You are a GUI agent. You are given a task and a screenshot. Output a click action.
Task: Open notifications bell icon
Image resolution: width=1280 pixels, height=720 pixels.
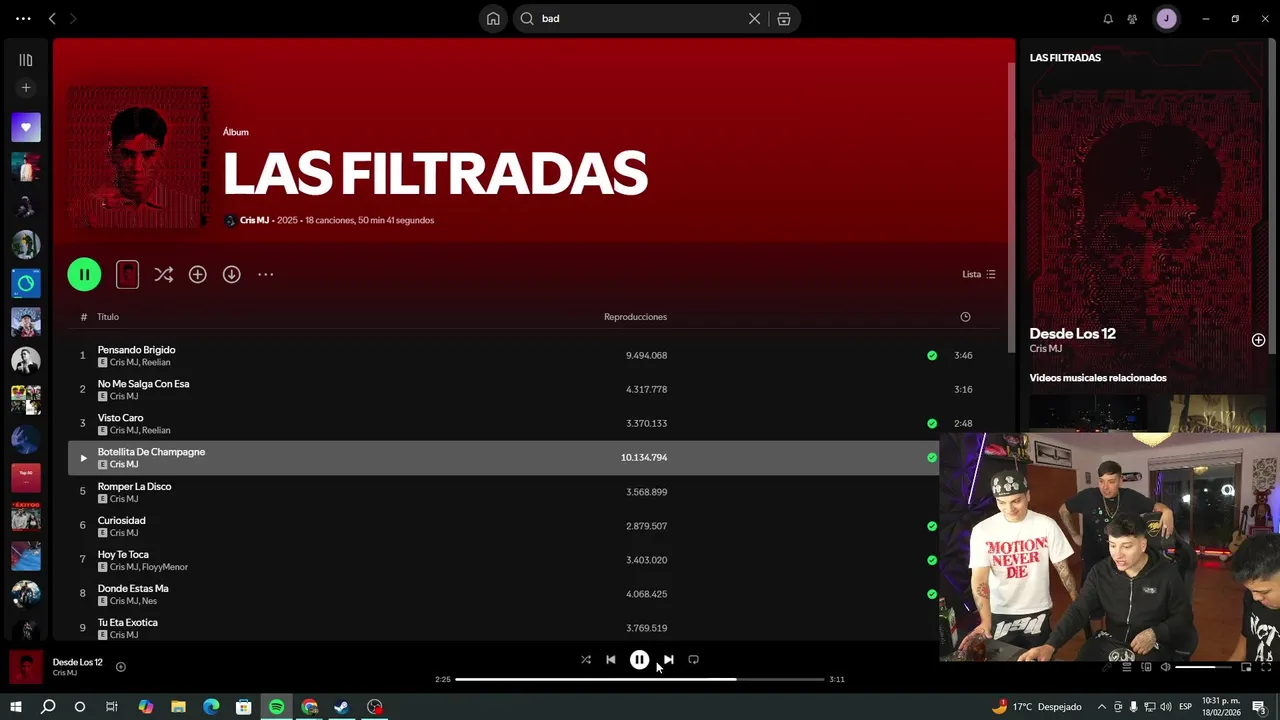(x=1108, y=18)
